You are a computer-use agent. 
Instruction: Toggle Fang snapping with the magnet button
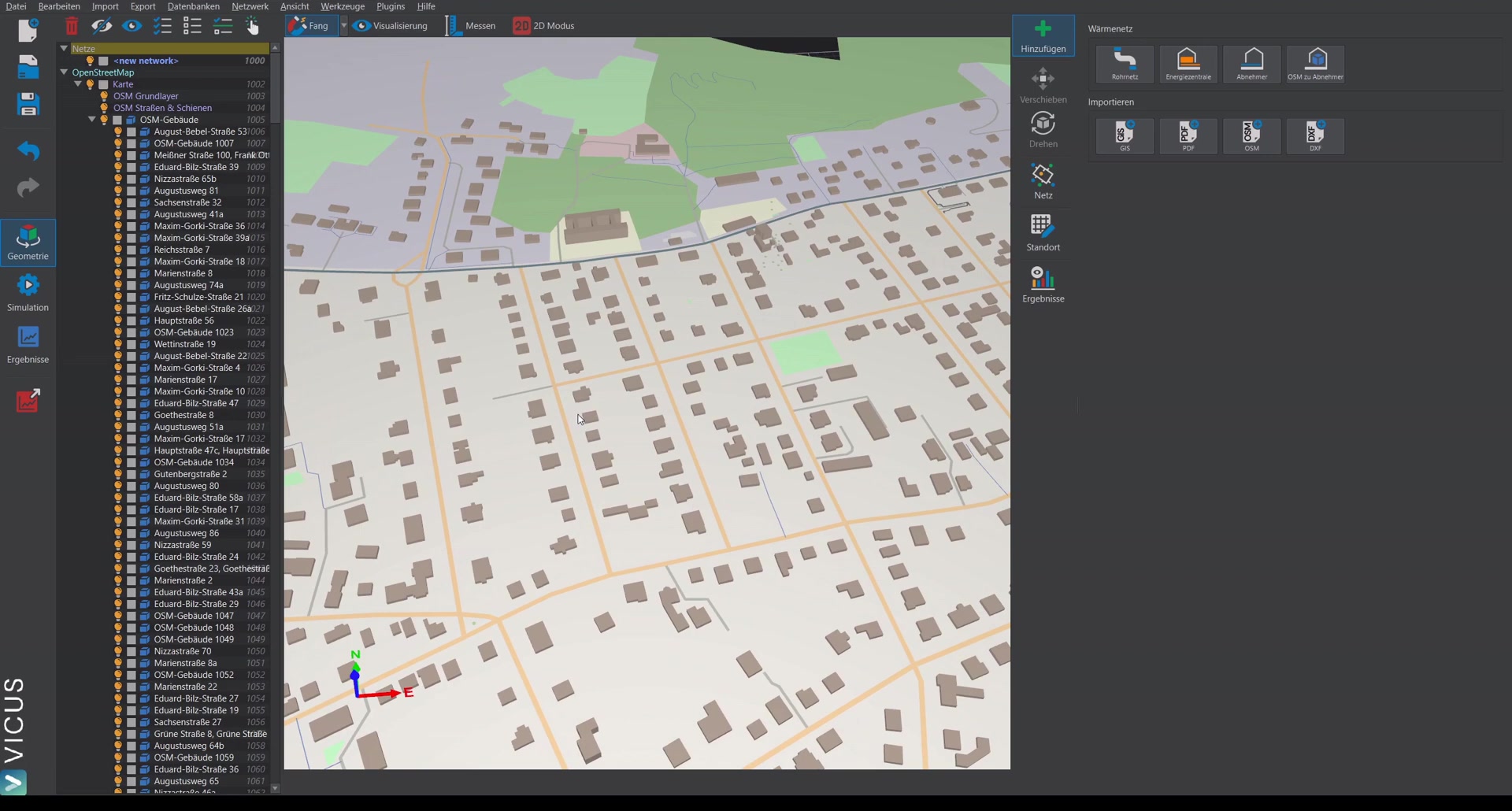[x=310, y=26]
